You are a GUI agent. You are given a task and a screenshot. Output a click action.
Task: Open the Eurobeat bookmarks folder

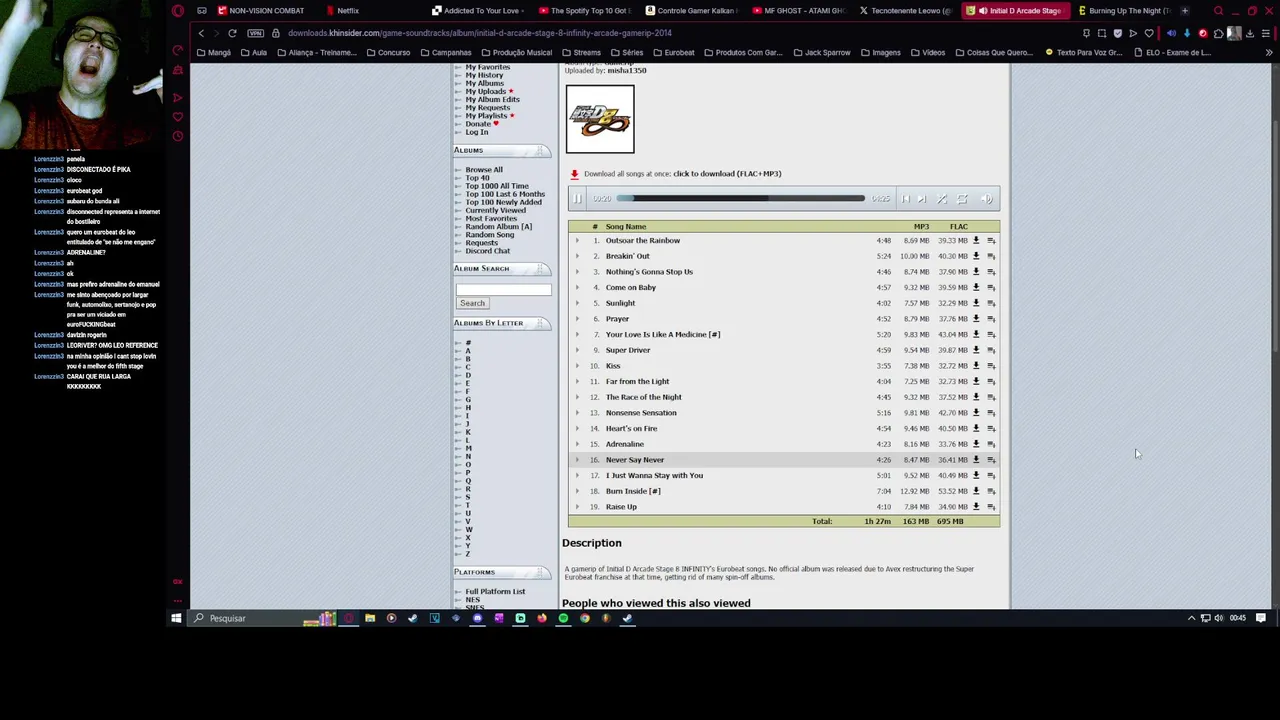(673, 53)
